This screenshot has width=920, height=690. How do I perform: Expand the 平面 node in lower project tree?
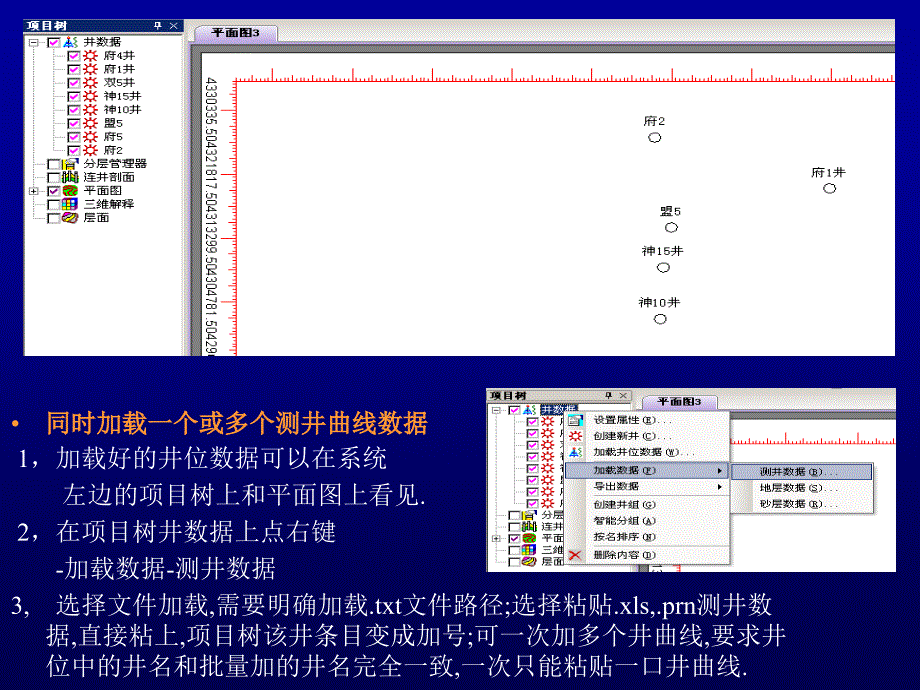click(x=496, y=538)
